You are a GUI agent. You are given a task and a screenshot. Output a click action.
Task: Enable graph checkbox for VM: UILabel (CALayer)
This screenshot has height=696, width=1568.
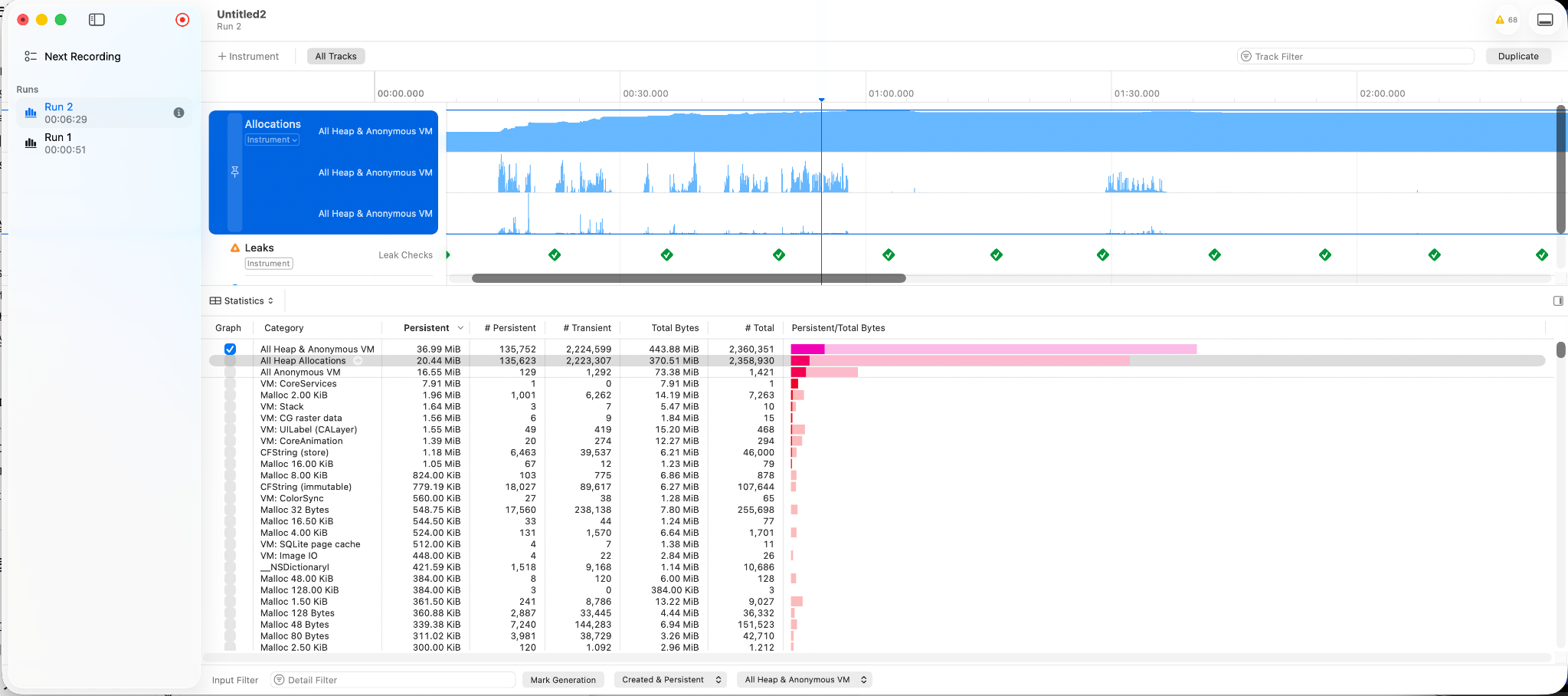click(230, 430)
